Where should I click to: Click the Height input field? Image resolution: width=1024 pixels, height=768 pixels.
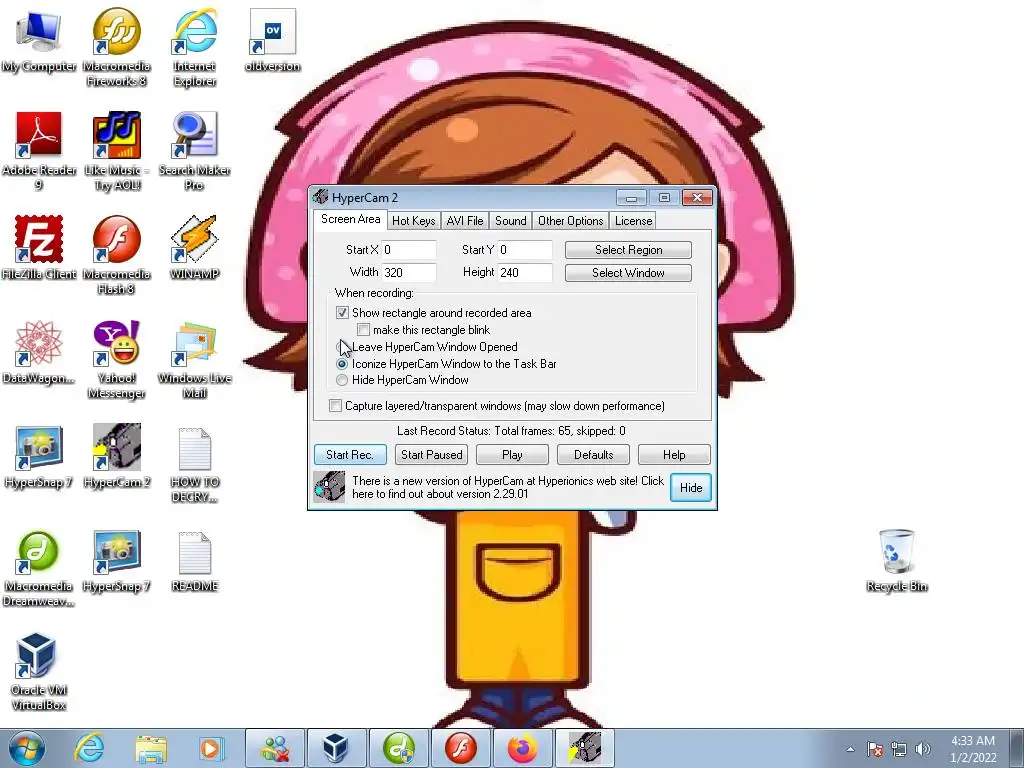[525, 272]
